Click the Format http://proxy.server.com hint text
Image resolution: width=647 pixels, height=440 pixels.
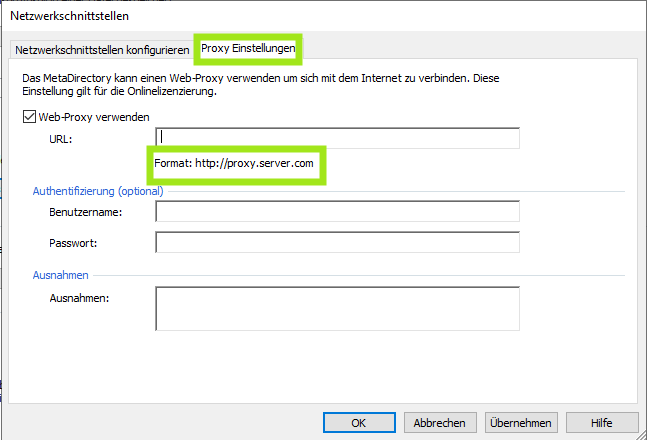click(236, 163)
